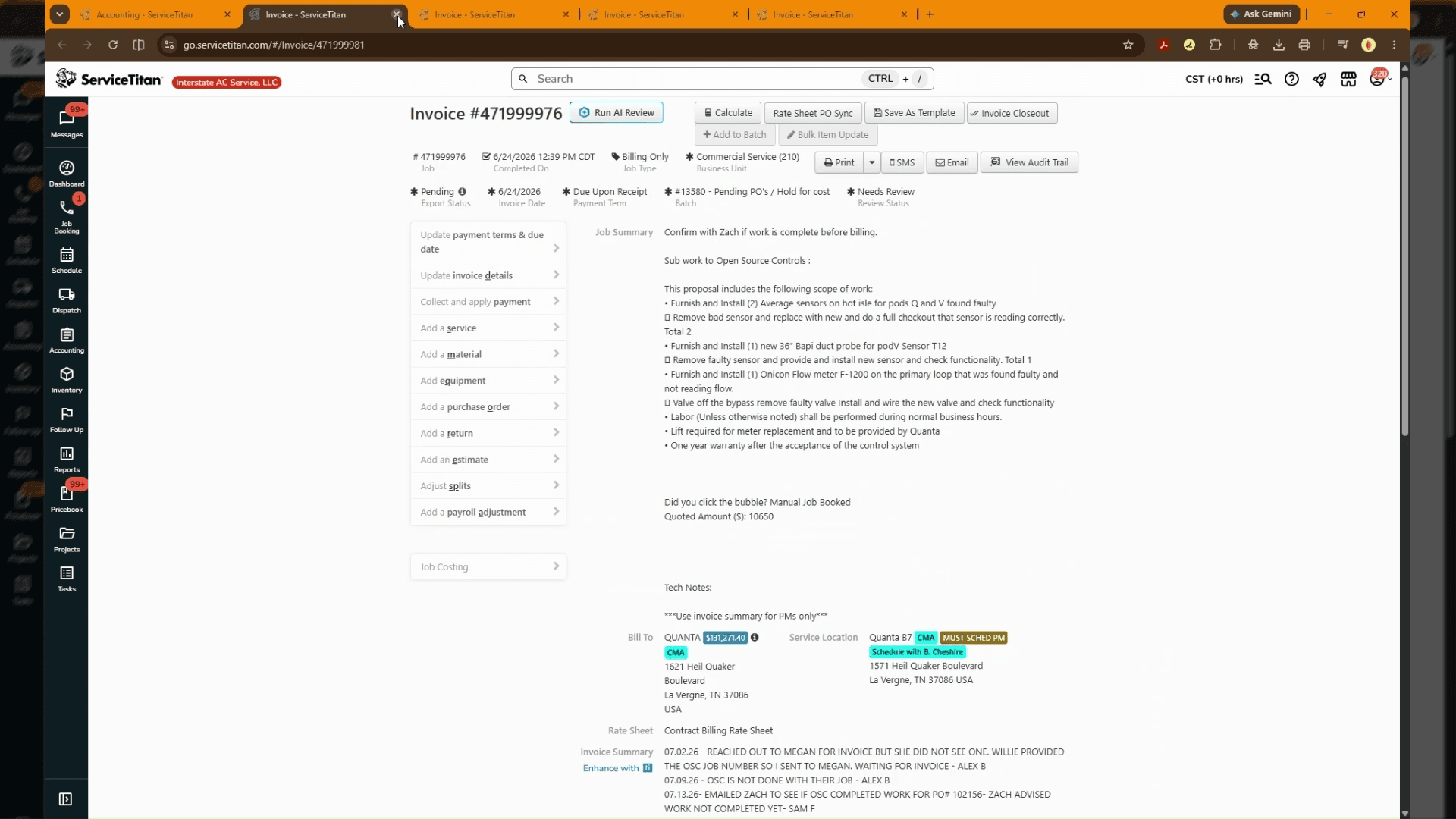Image resolution: width=1456 pixels, height=819 pixels.
Task: Expand Add equipment
Action: pyautogui.click(x=488, y=381)
